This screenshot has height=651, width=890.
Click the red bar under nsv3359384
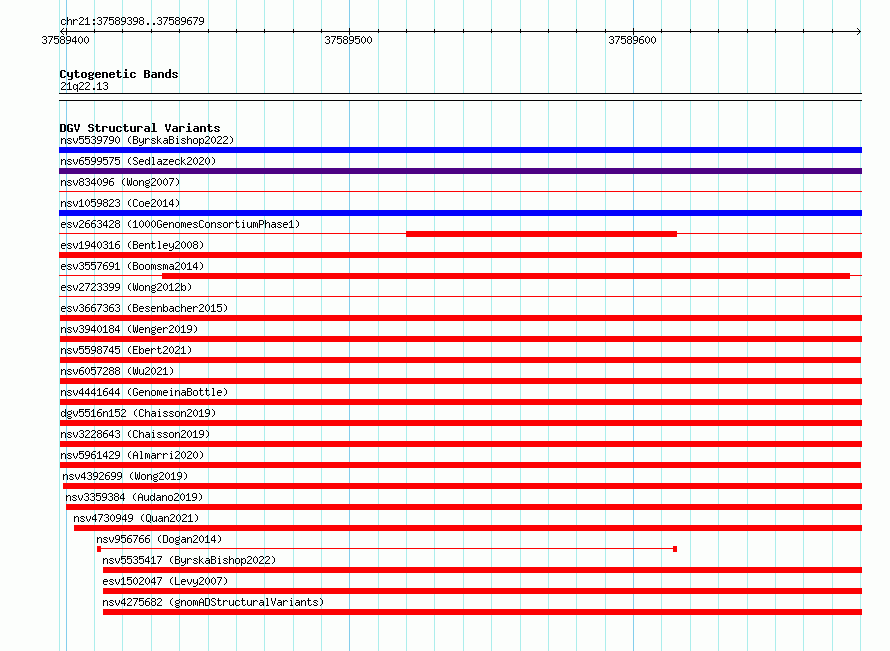pos(464,507)
